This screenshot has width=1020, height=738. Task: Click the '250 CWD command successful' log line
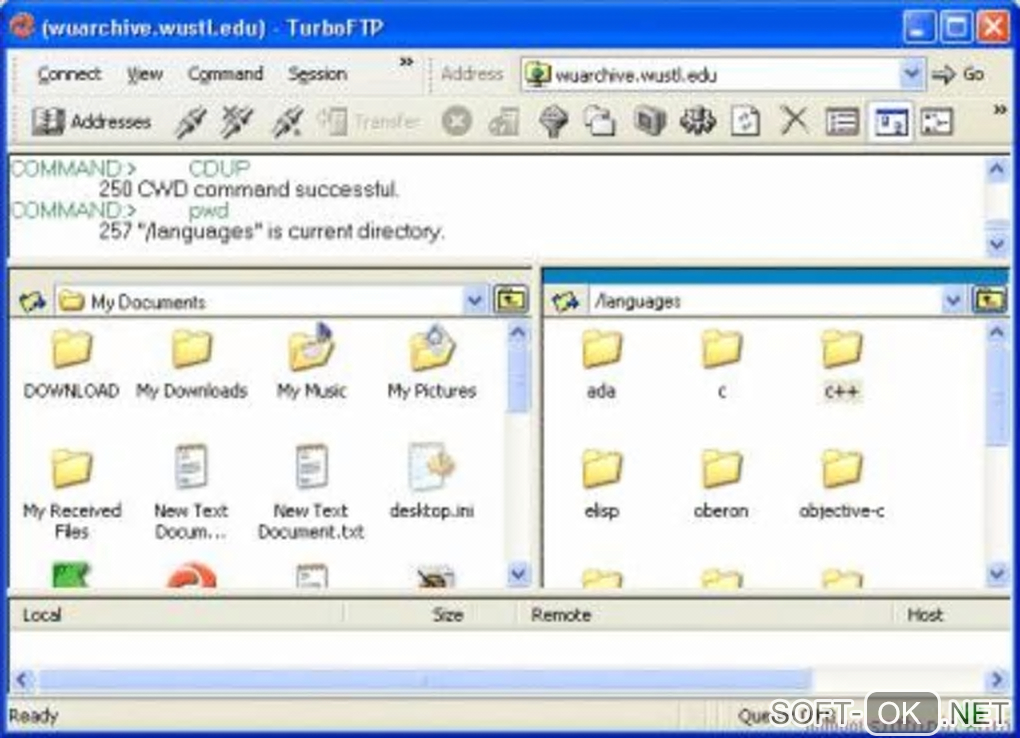coord(248,190)
